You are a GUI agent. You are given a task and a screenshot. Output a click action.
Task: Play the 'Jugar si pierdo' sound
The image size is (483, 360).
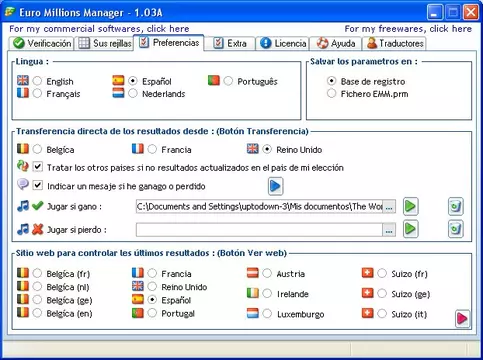tap(410, 229)
